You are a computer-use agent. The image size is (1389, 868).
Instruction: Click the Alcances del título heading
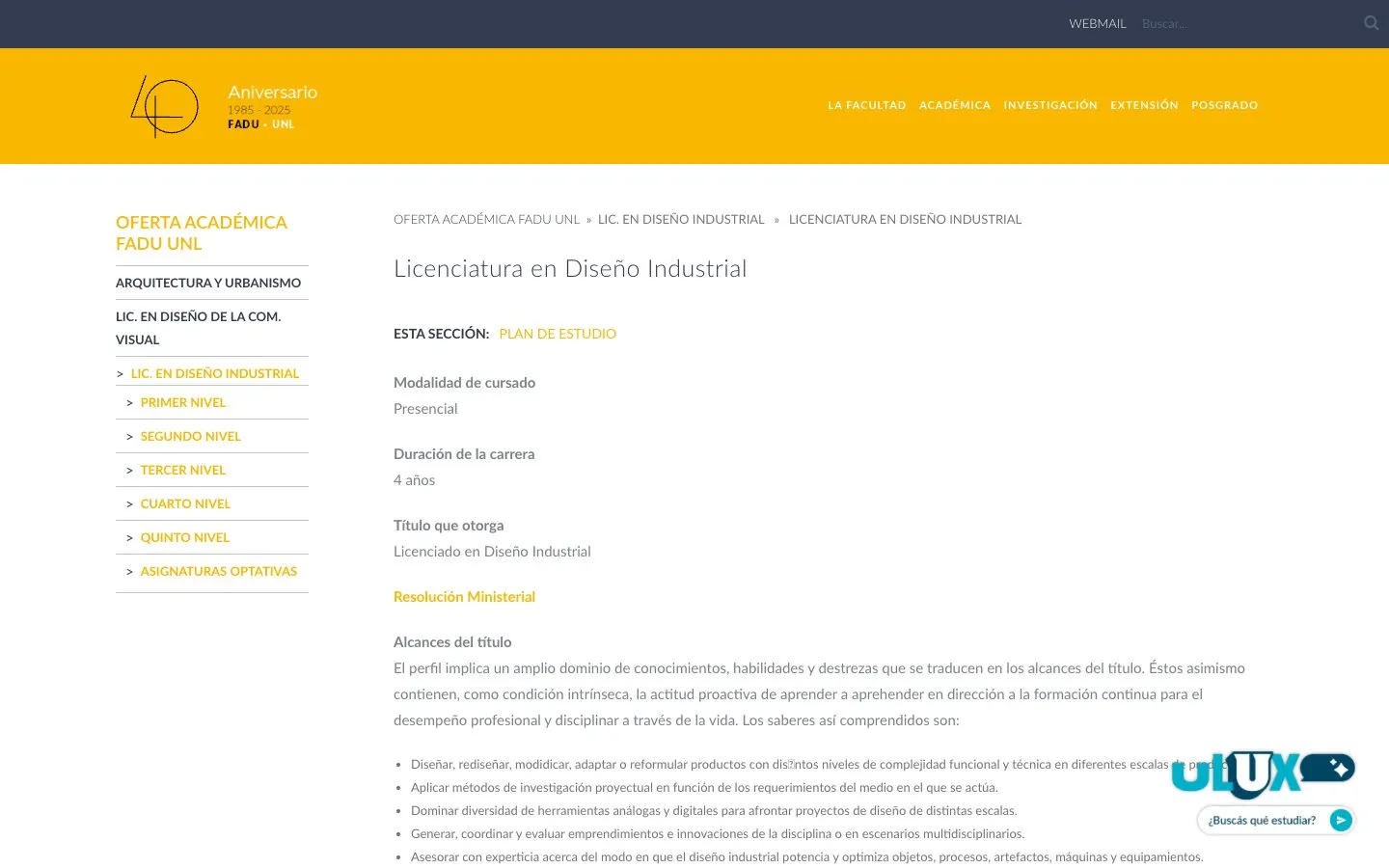(452, 642)
